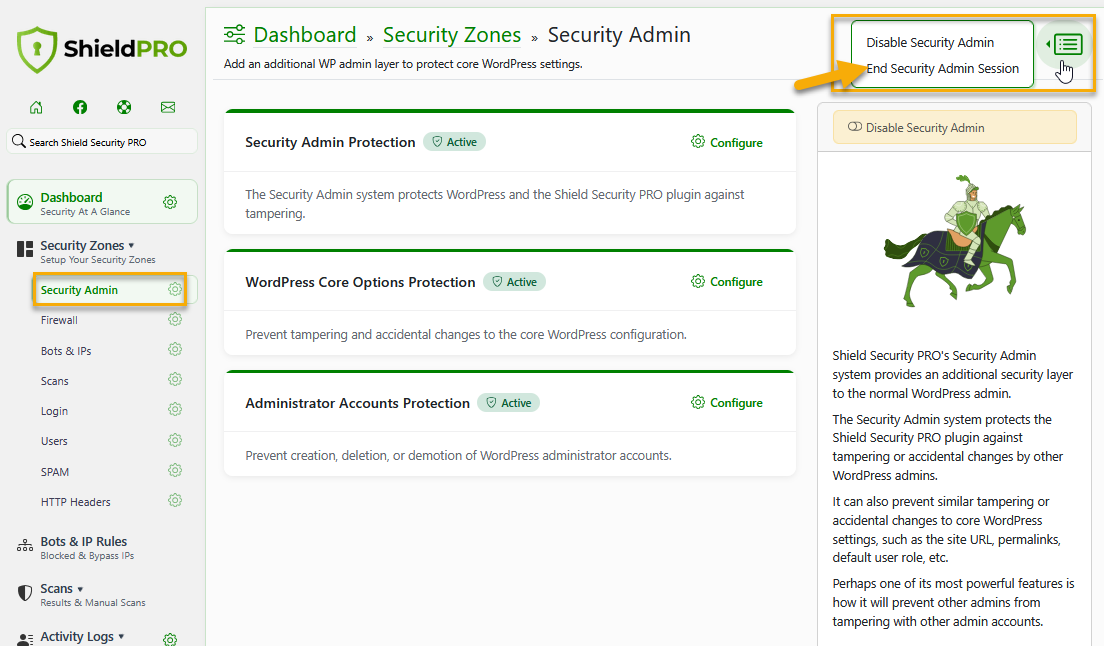Open the Scans submenu gear icon
The image size is (1104, 646).
pyautogui.click(x=175, y=379)
